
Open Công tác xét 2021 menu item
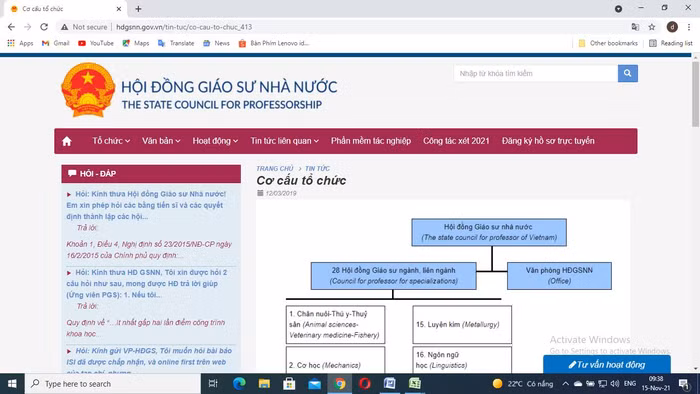click(456, 141)
